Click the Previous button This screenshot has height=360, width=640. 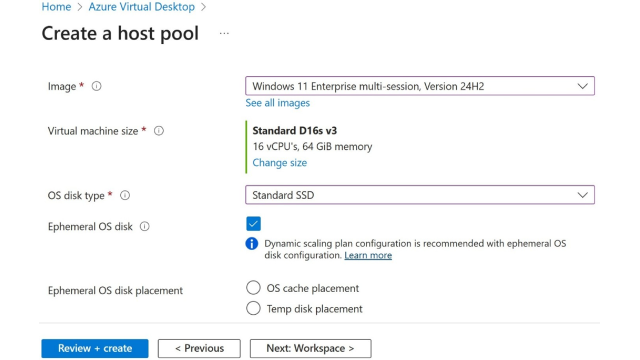coord(199,348)
